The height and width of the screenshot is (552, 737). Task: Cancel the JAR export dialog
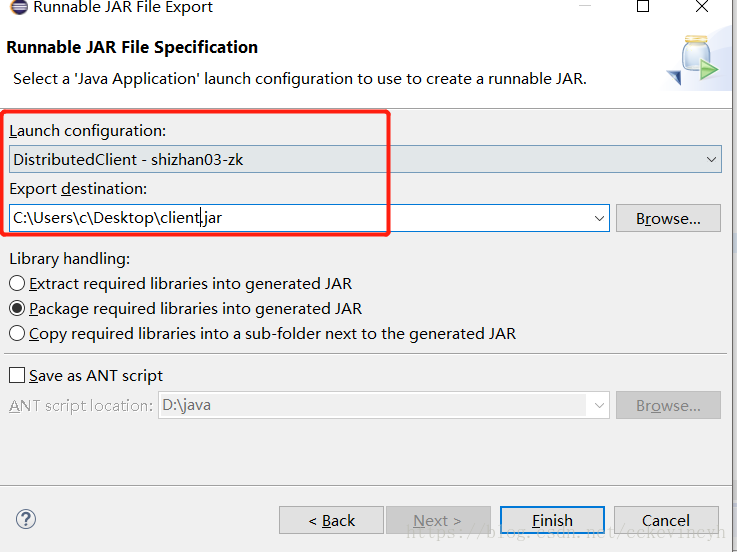[x=666, y=520]
